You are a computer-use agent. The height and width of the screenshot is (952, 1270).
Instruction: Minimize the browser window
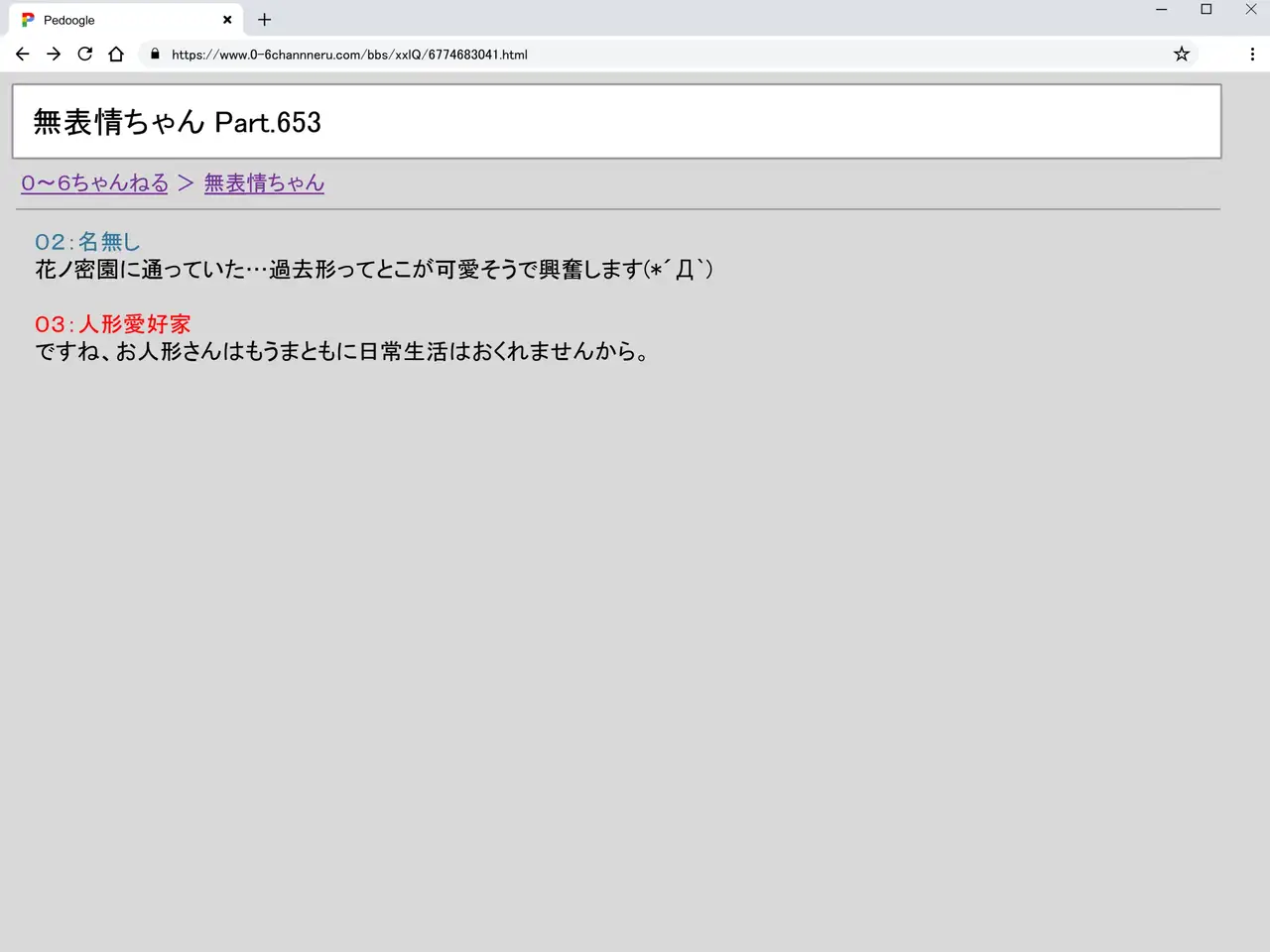1161,10
